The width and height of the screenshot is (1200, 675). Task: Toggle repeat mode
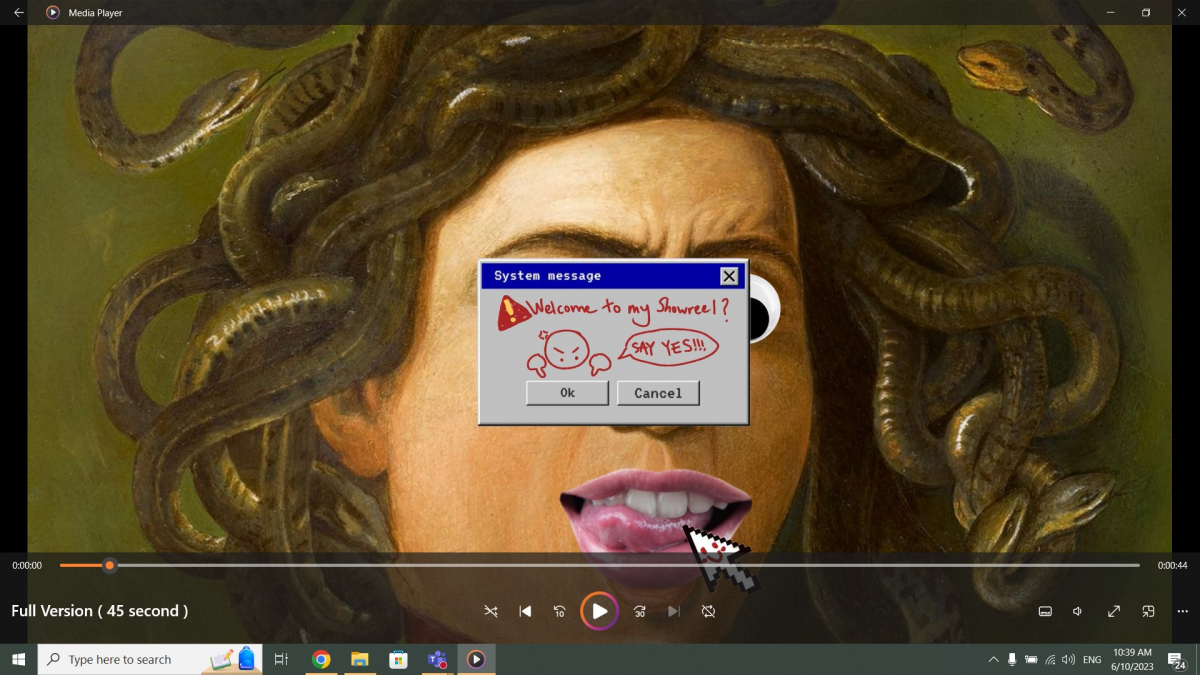point(708,611)
